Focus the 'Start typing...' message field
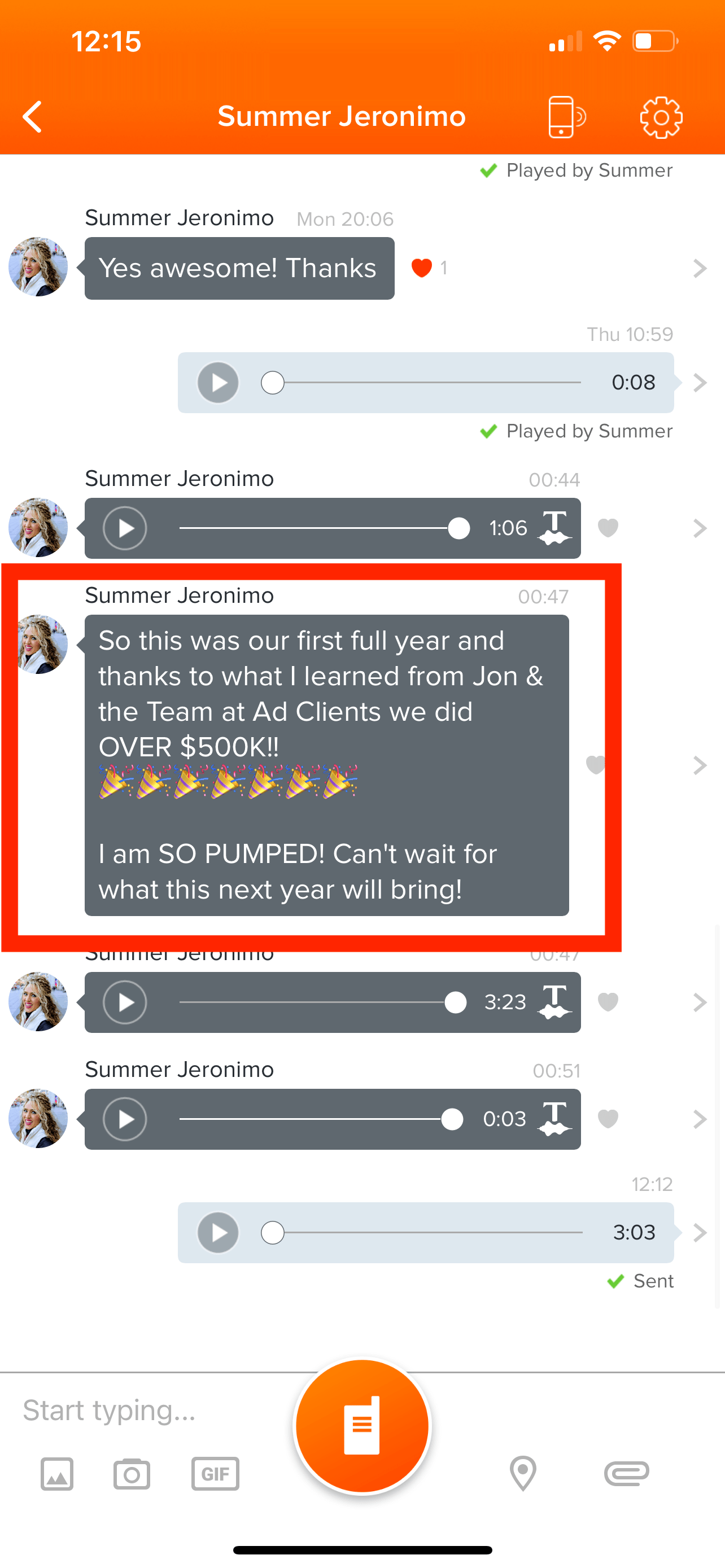Image resolution: width=725 pixels, height=1568 pixels. pyautogui.click(x=146, y=1411)
